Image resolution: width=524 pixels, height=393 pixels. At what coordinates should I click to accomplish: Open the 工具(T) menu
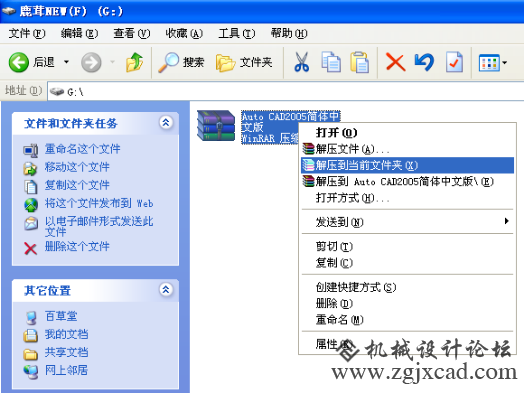[237, 33]
